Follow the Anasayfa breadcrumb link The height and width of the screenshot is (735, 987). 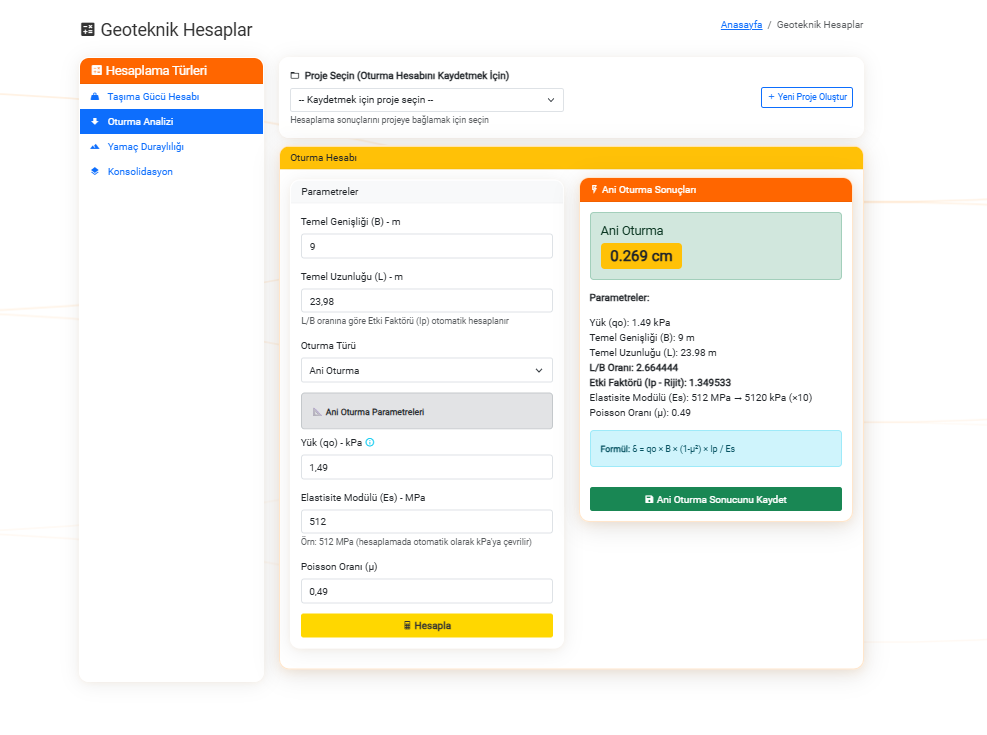(741, 25)
